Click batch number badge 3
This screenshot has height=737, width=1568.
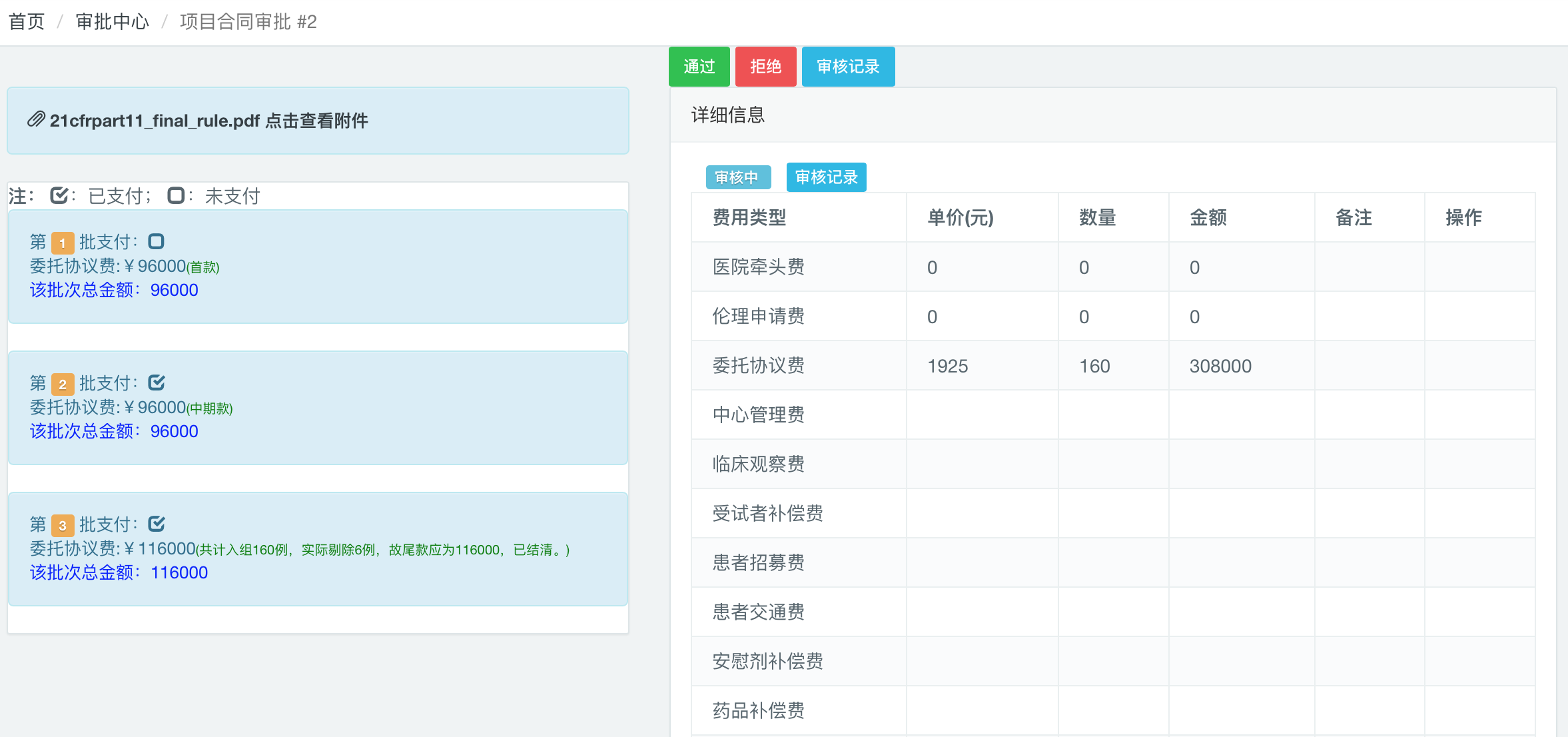63,525
